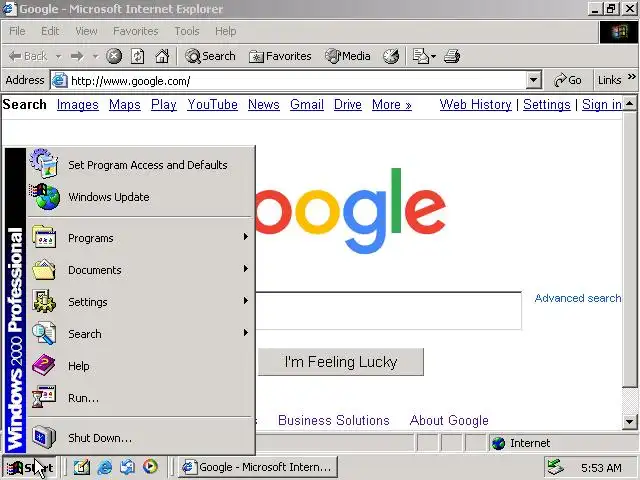Click the Start button
This screenshot has height=480, width=640.
(x=30, y=467)
